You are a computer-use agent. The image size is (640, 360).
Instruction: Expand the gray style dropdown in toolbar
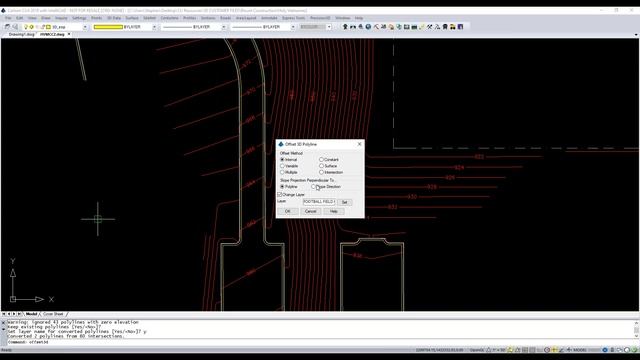(x=329, y=27)
